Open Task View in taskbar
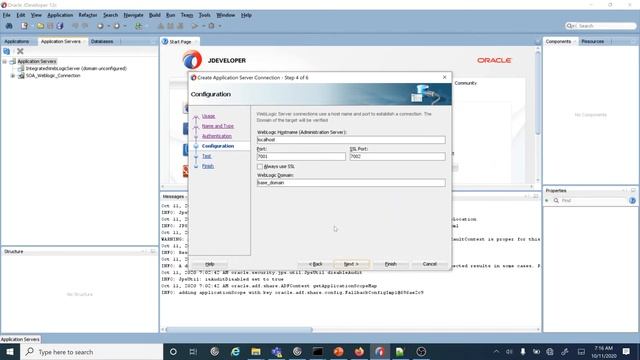The image size is (640, 360). [x=193, y=351]
